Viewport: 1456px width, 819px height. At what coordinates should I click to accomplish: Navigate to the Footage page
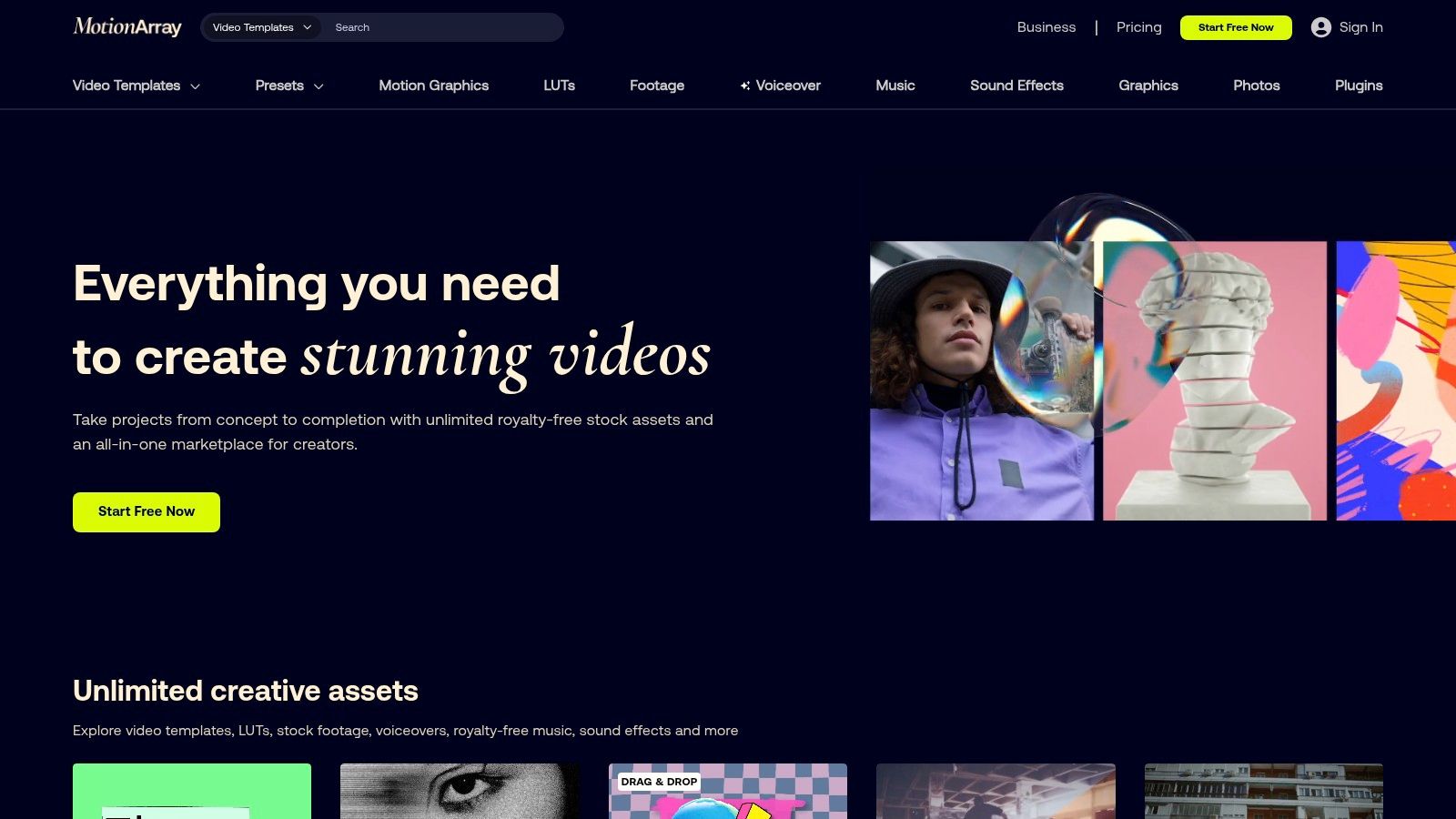pos(657,86)
